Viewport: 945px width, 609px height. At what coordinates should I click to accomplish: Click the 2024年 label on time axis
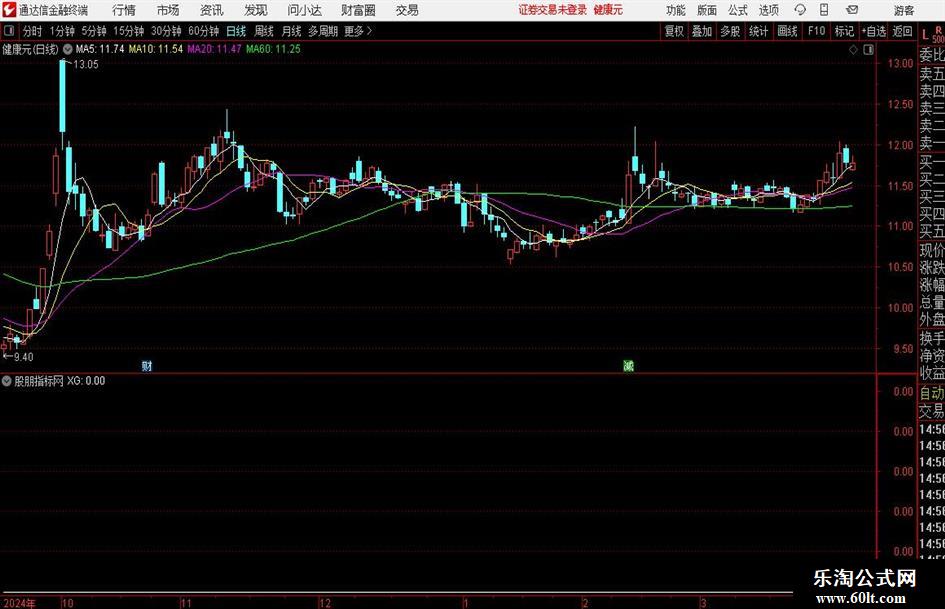[19, 603]
